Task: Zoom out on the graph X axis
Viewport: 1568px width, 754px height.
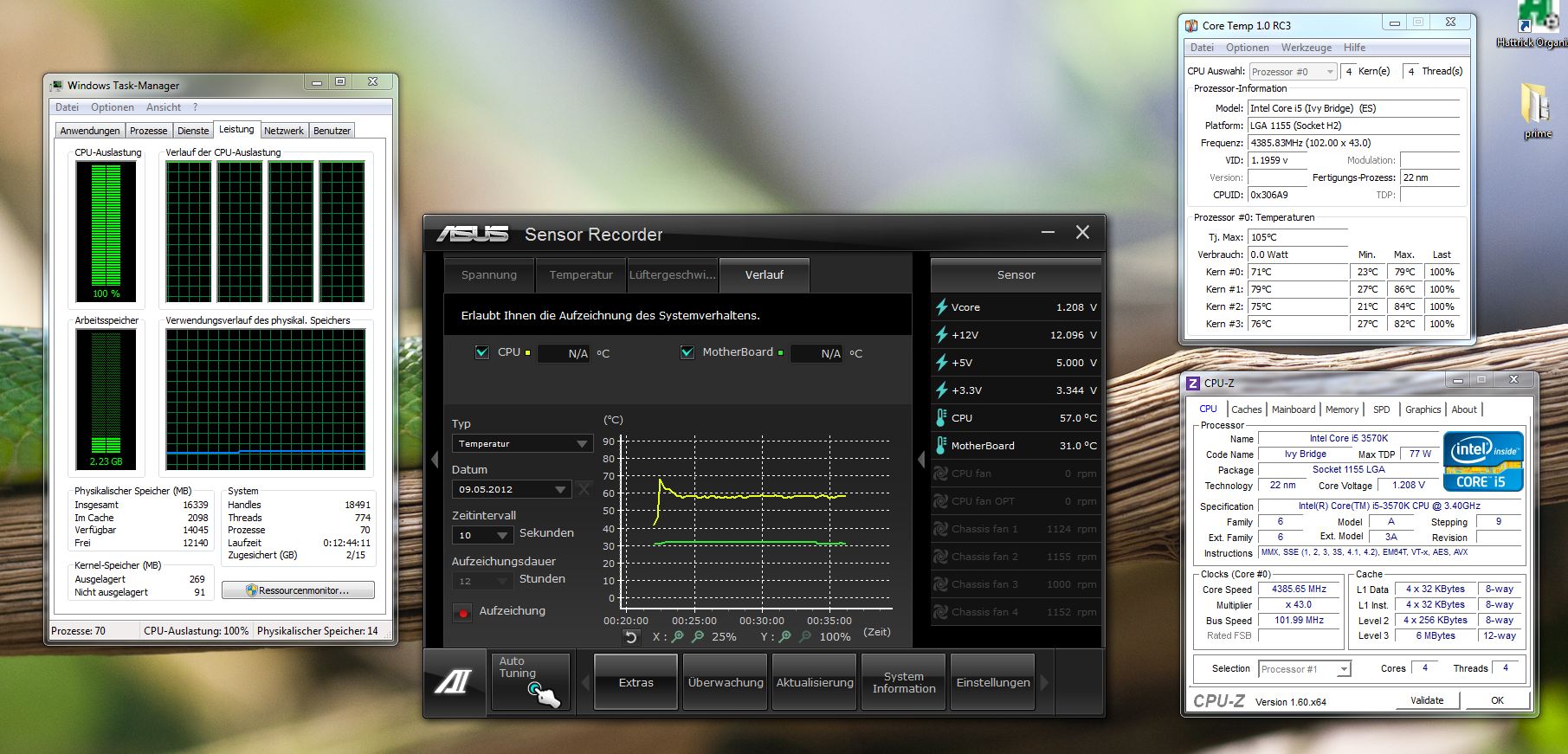Action: pos(698,637)
